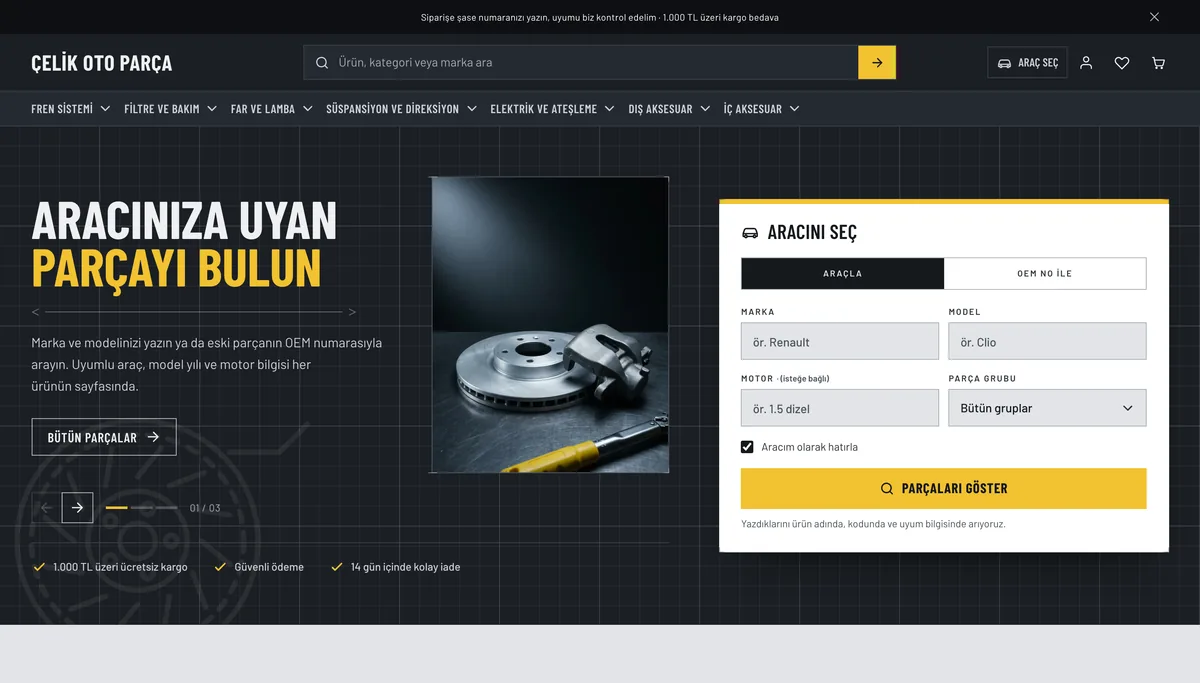The image size is (1200, 683).
Task: Click the 1.000 TL üzeri ücretsiz kargo text
Action: (x=120, y=567)
